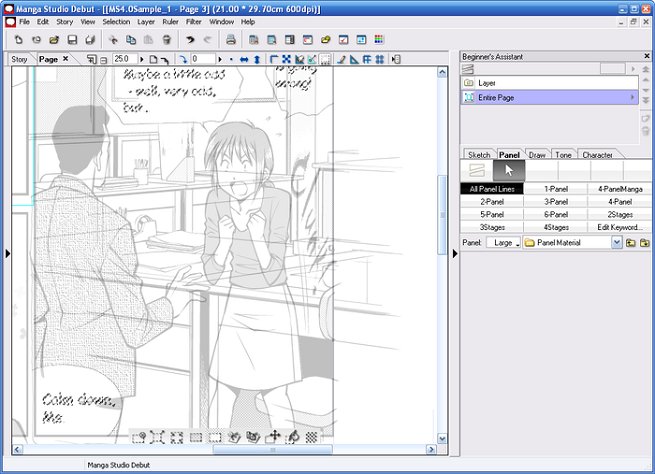Click the Print icon in toolbar

tap(231, 40)
